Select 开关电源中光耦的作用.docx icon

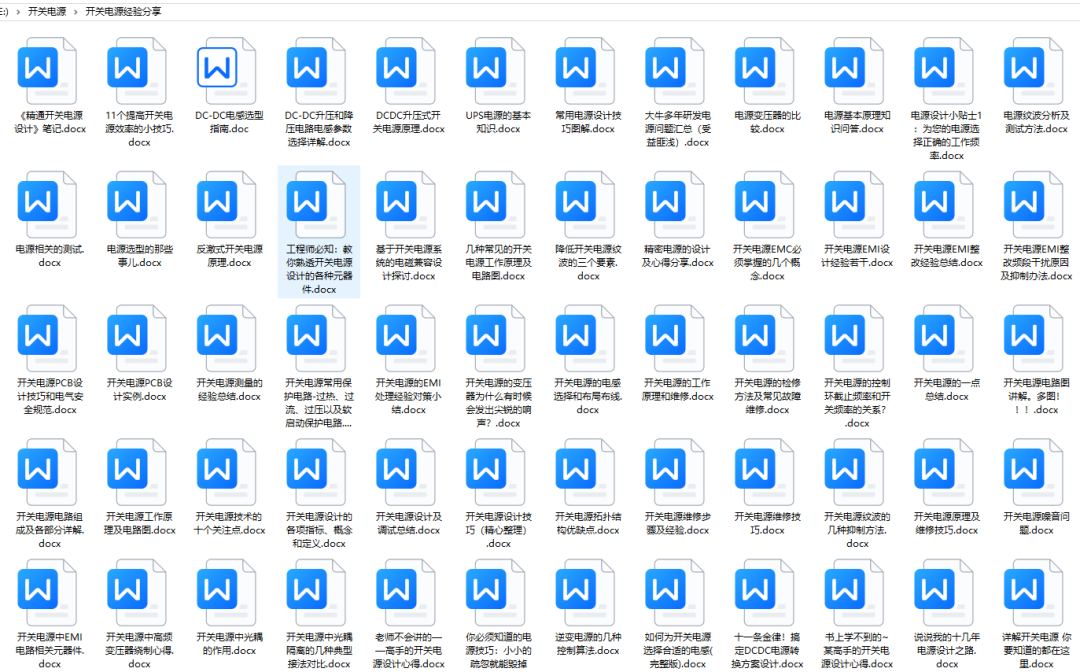(226, 593)
